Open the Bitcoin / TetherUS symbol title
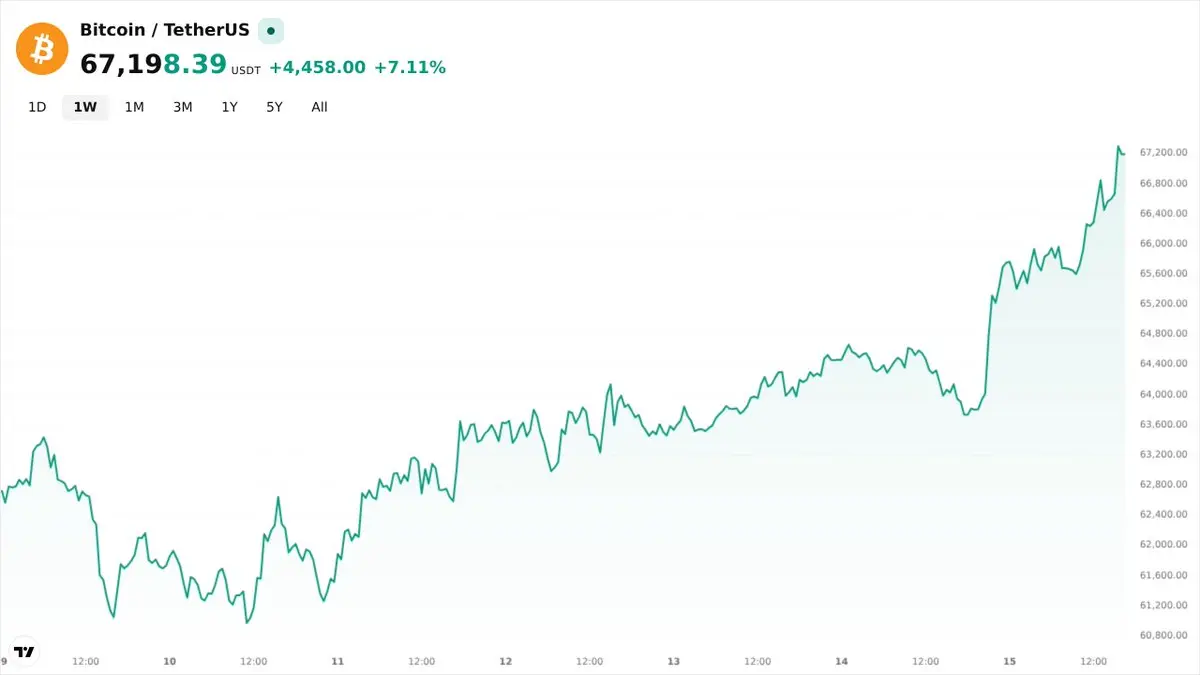This screenshot has height=675, width=1200. coord(165,30)
